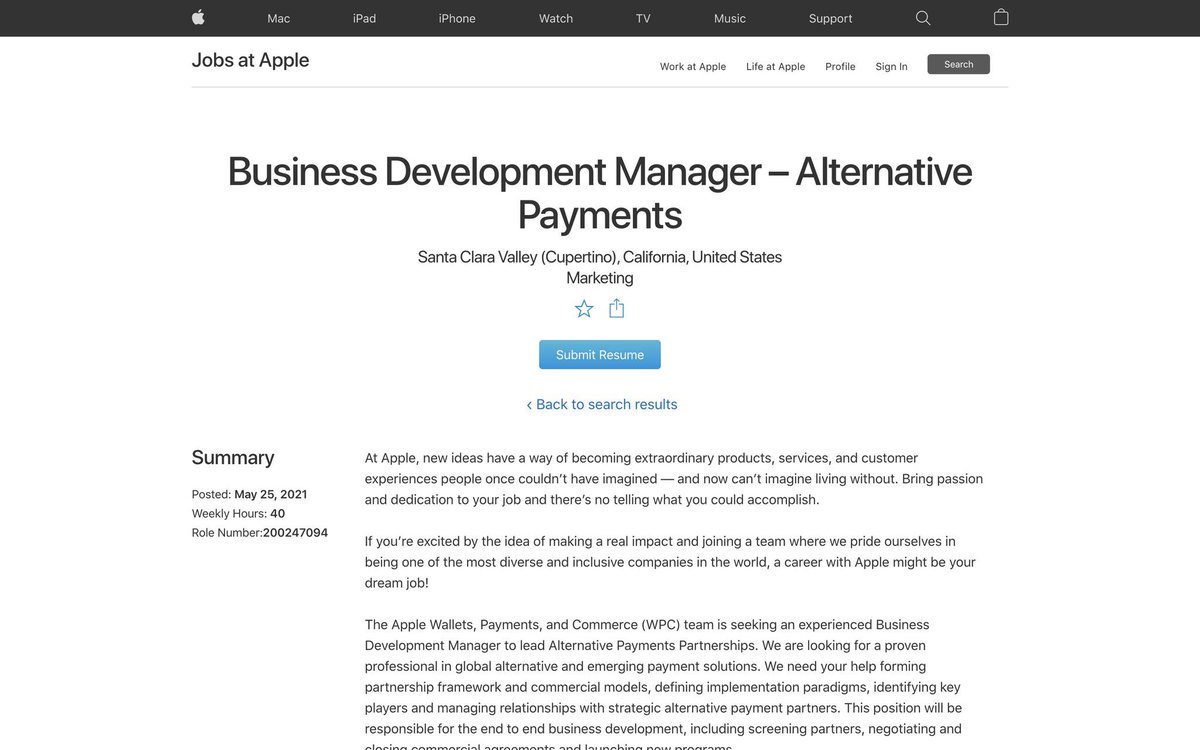
Task: Go to Profile page
Action: [x=840, y=67]
